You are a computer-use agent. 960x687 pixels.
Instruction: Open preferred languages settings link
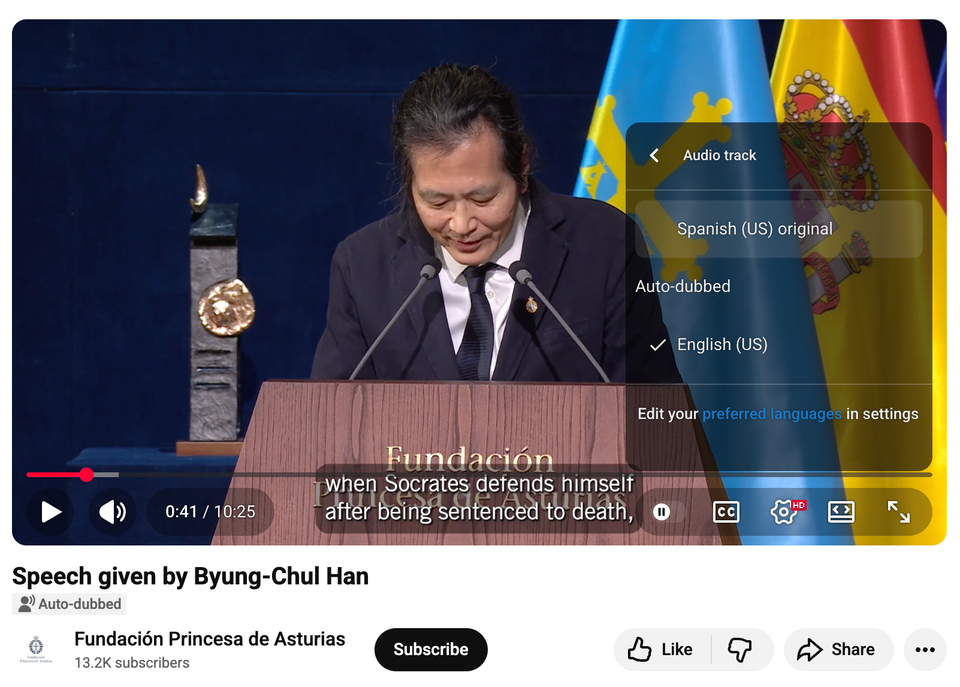click(x=771, y=414)
